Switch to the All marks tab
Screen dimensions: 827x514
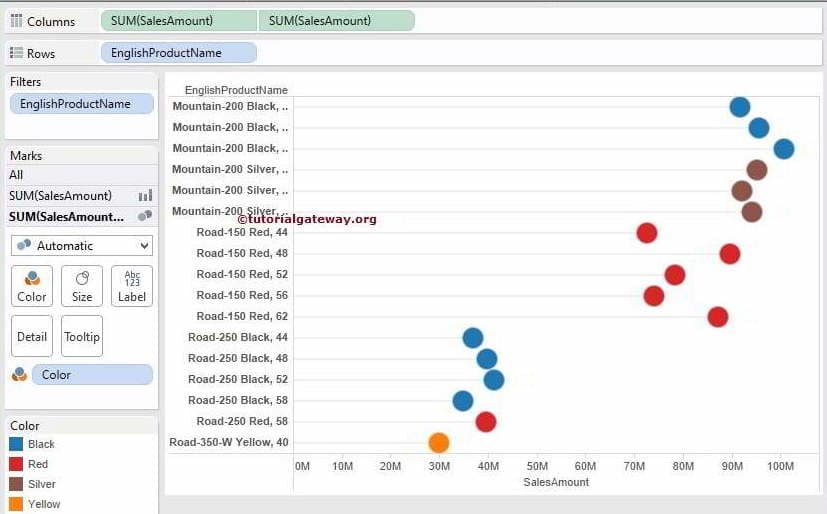tap(82, 175)
